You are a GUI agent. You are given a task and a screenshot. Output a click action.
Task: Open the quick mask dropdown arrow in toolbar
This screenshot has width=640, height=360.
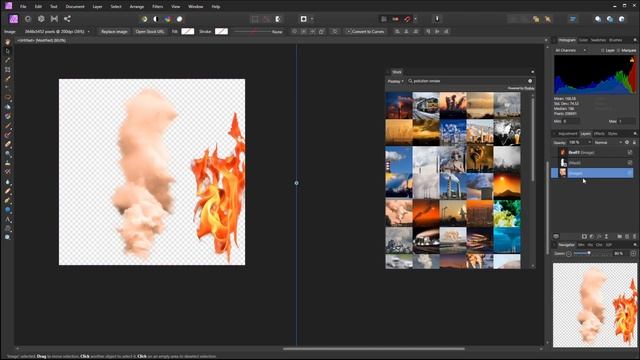(x=312, y=19)
